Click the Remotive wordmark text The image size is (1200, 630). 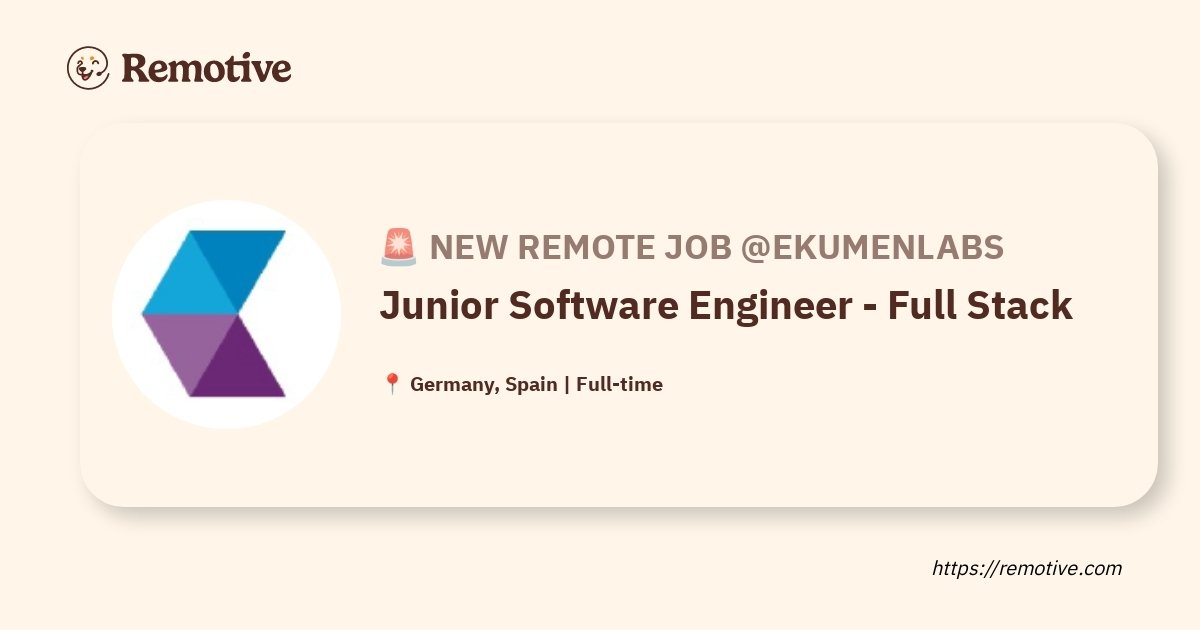tap(206, 68)
